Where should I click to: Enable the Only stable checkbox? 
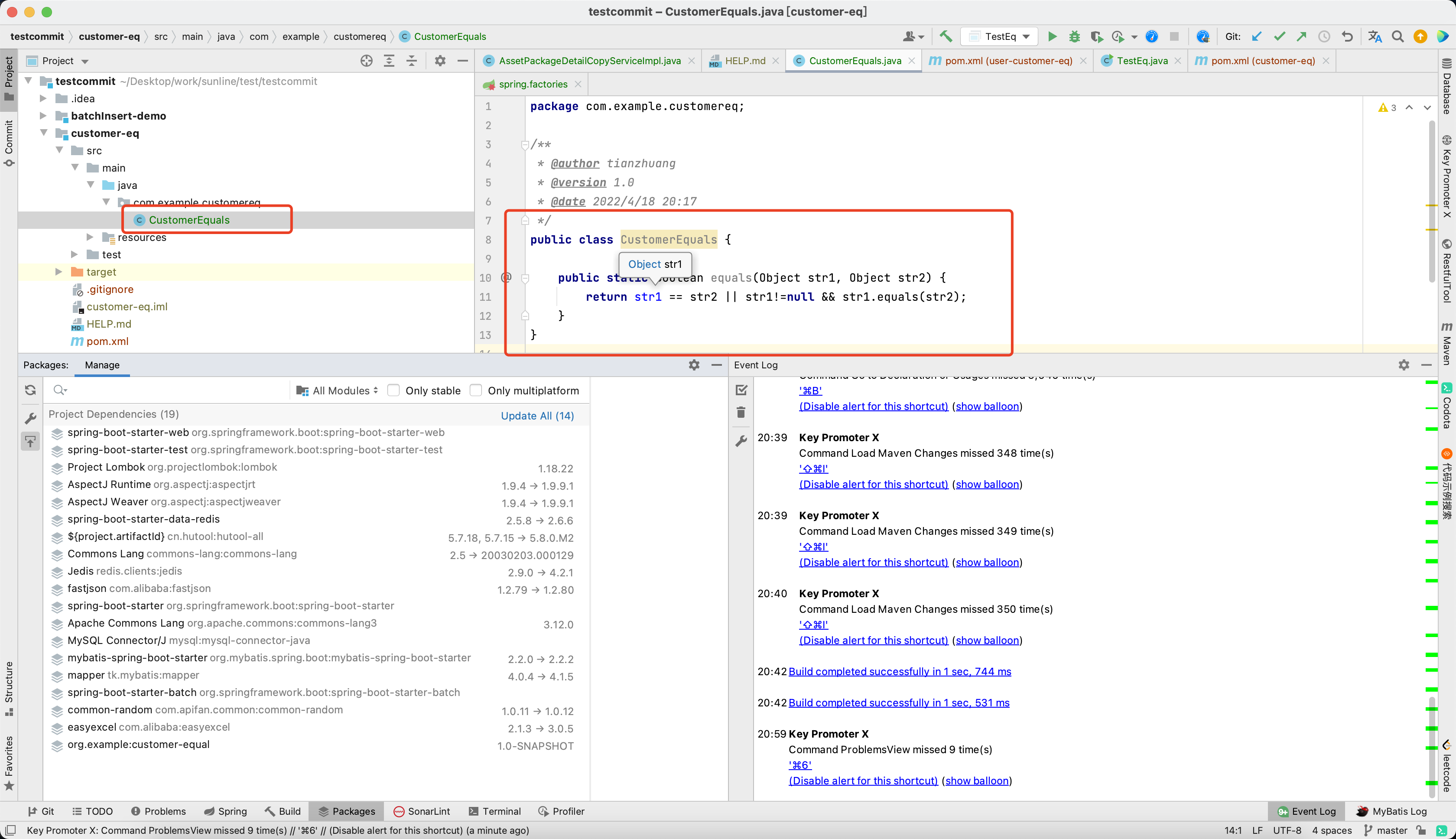[x=393, y=390]
